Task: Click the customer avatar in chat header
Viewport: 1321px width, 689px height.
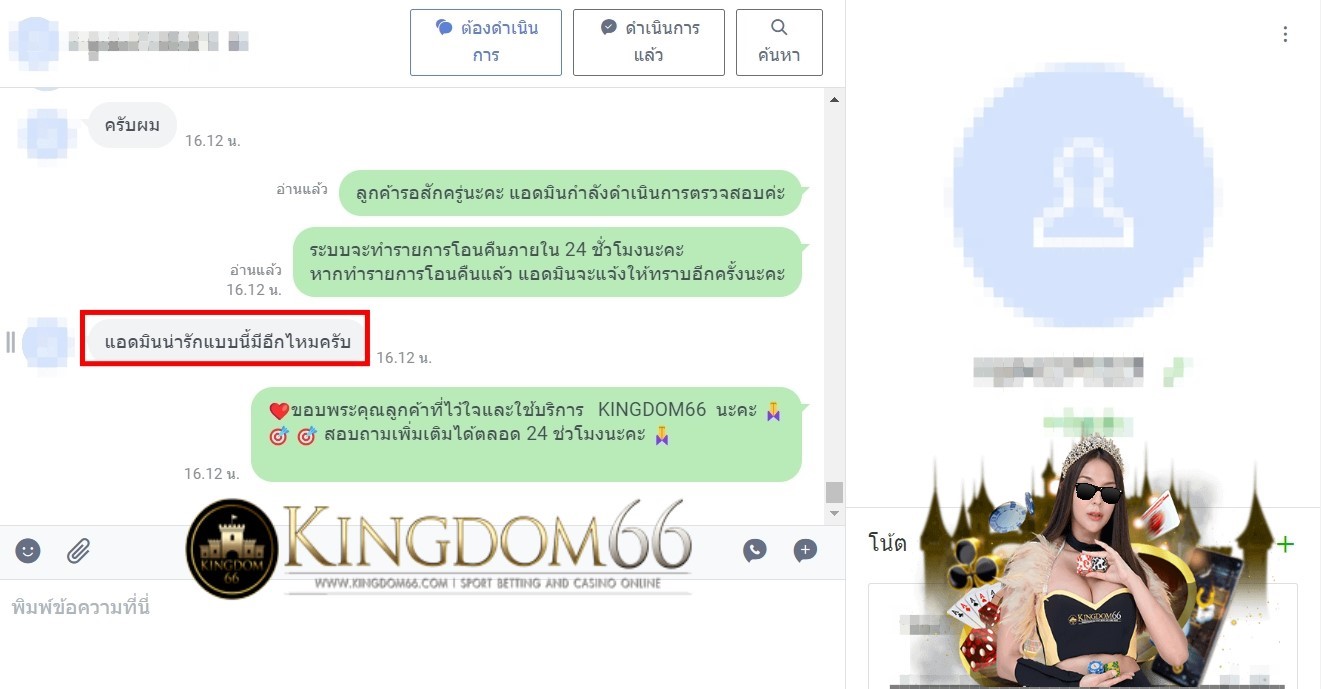Action: [33, 41]
